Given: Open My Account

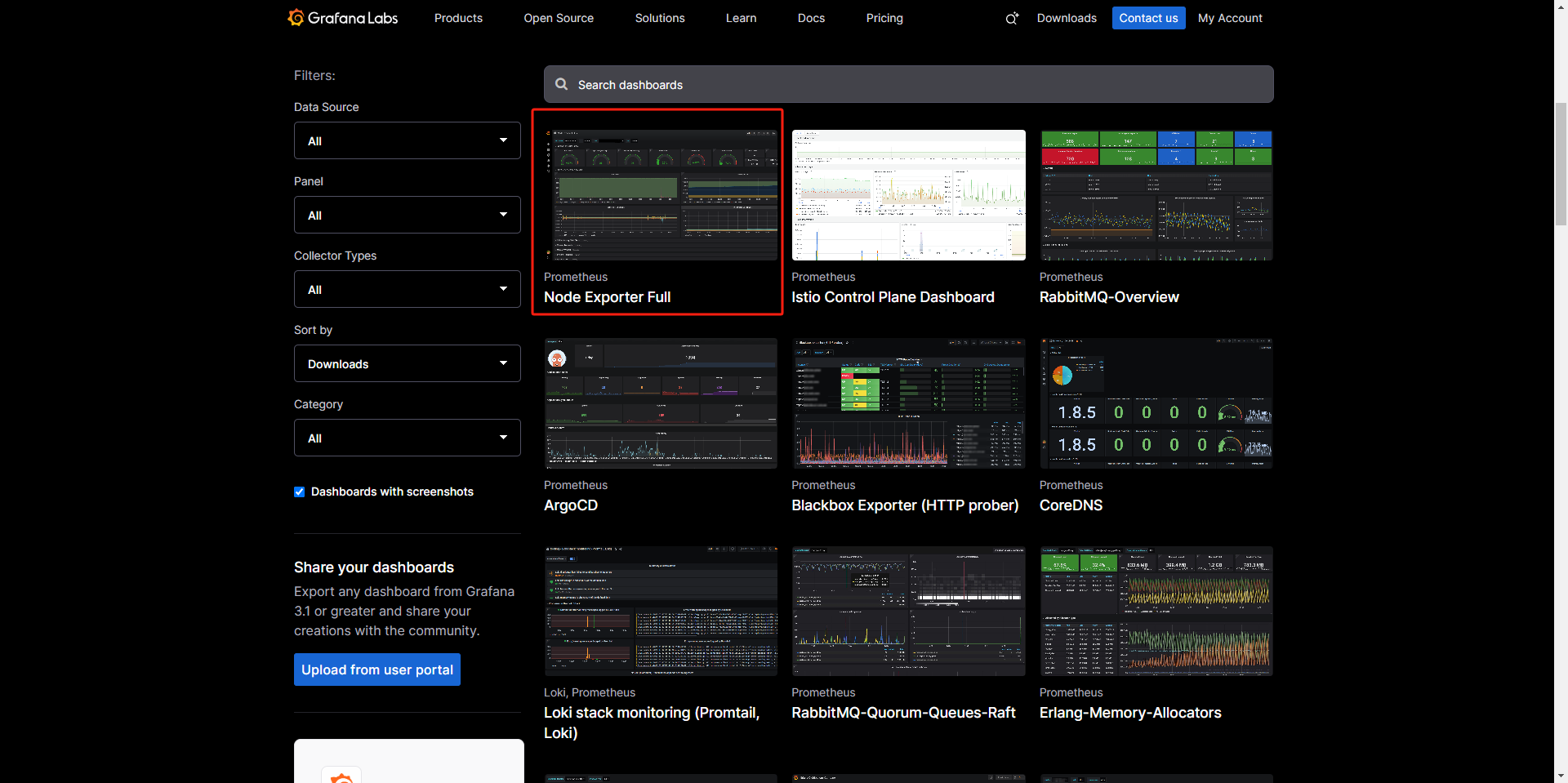Looking at the screenshot, I should coord(1230,18).
